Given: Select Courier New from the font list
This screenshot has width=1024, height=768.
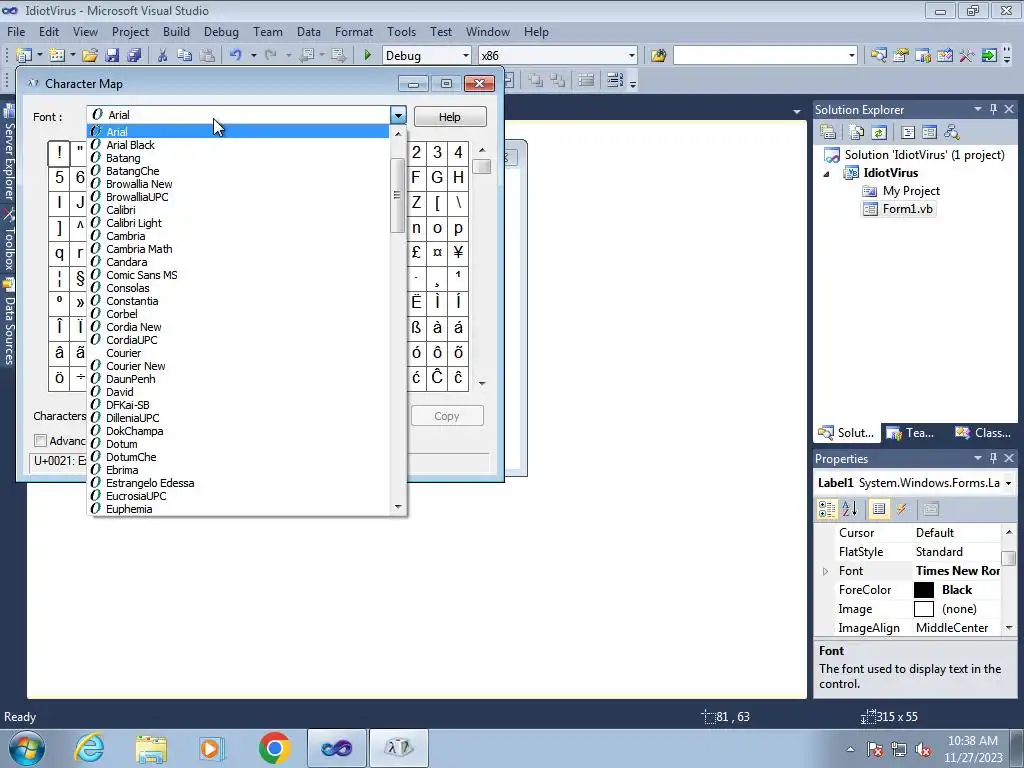Looking at the screenshot, I should [136, 366].
